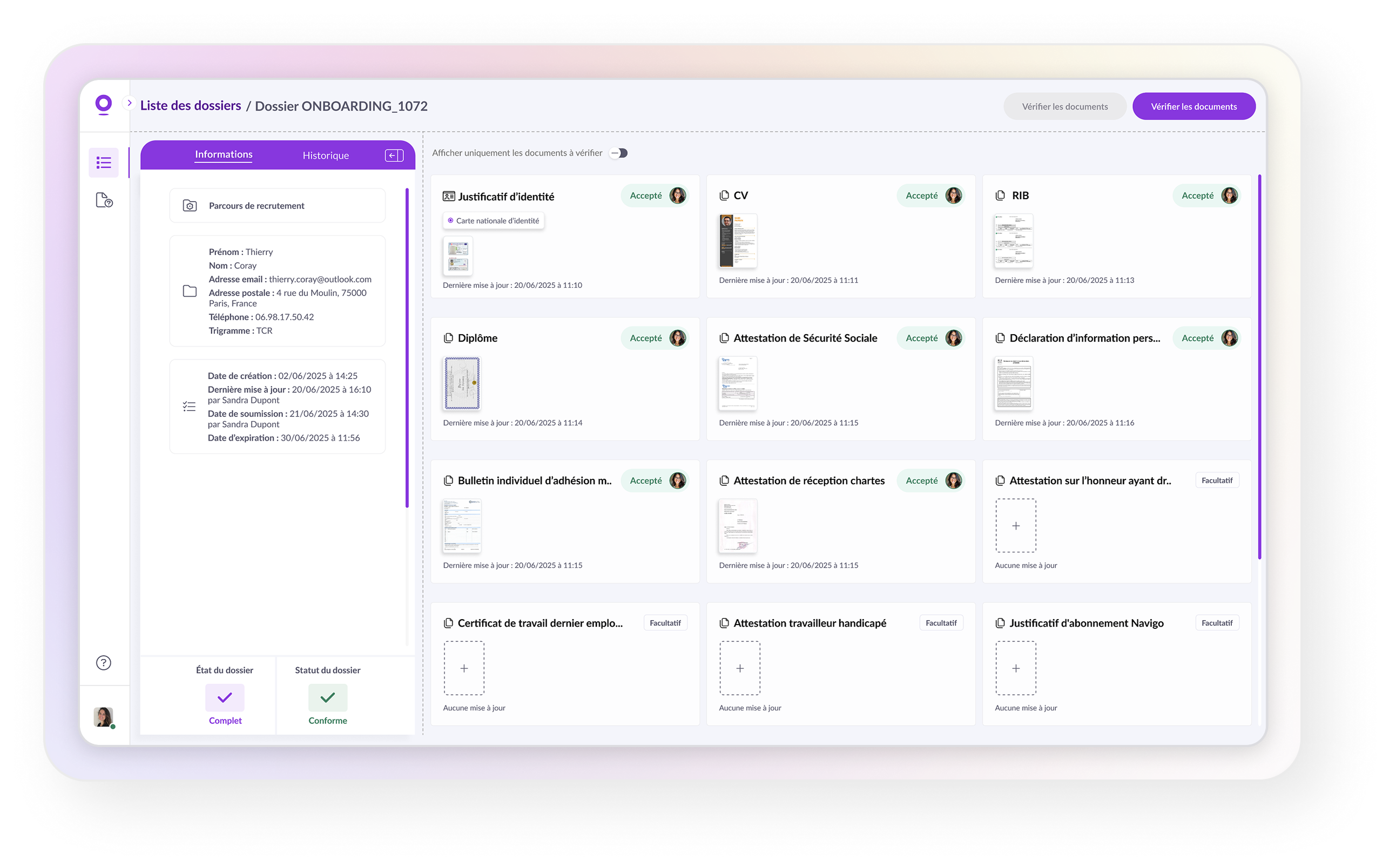Click the Accepté badge on RIB card
This screenshot has height=868, width=1389.
coord(1206,195)
